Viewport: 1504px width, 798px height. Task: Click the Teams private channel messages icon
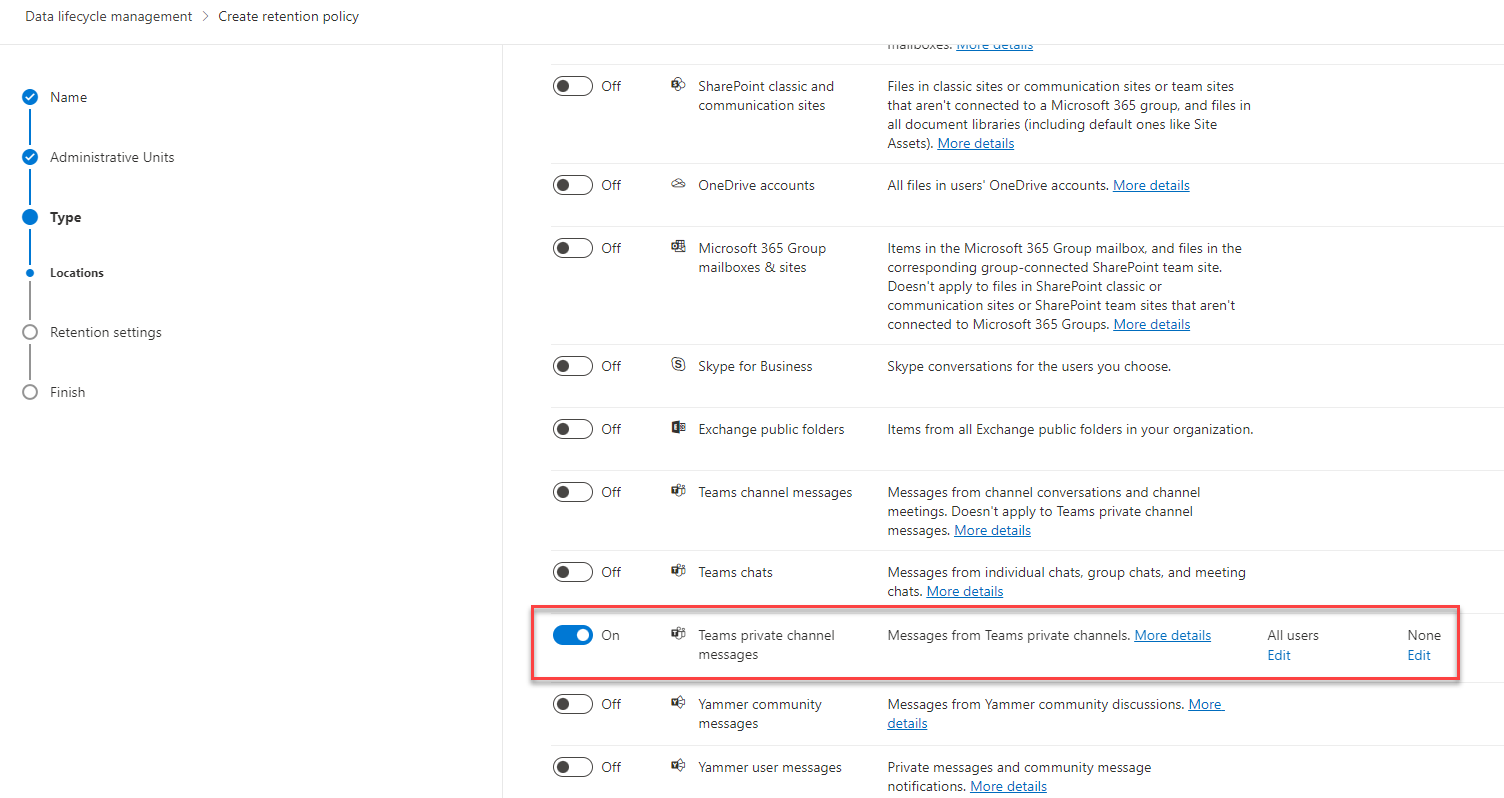(x=678, y=634)
